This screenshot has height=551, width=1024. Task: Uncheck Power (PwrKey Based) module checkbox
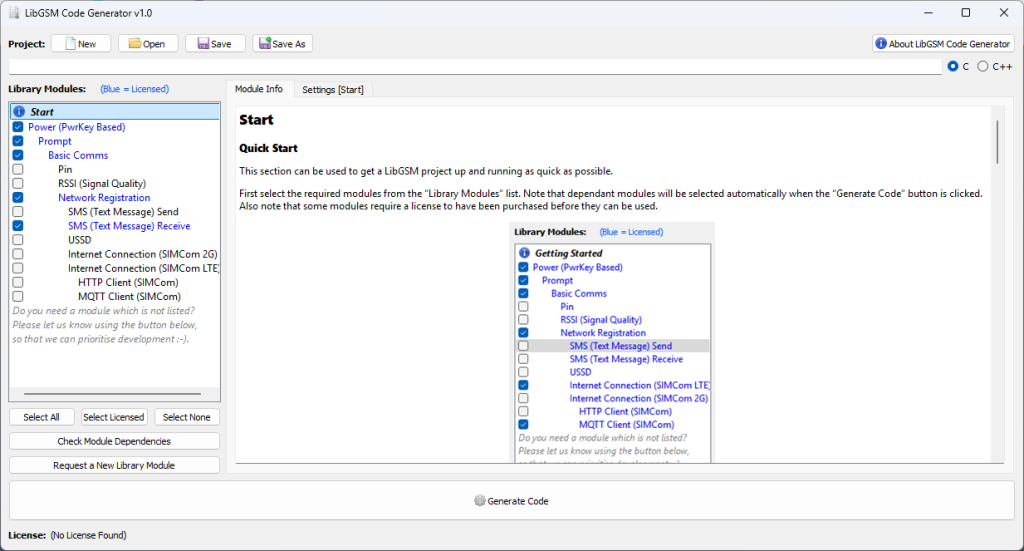(x=18, y=127)
